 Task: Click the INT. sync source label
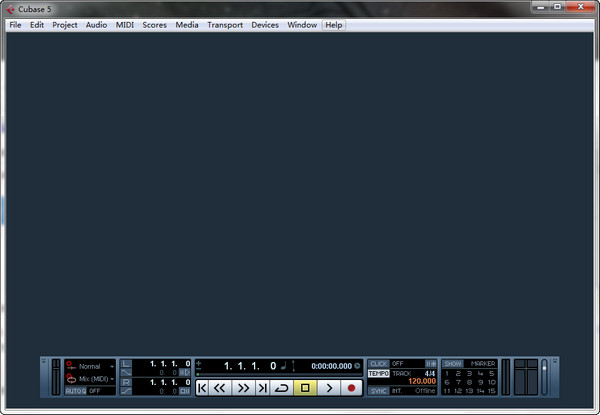397,391
